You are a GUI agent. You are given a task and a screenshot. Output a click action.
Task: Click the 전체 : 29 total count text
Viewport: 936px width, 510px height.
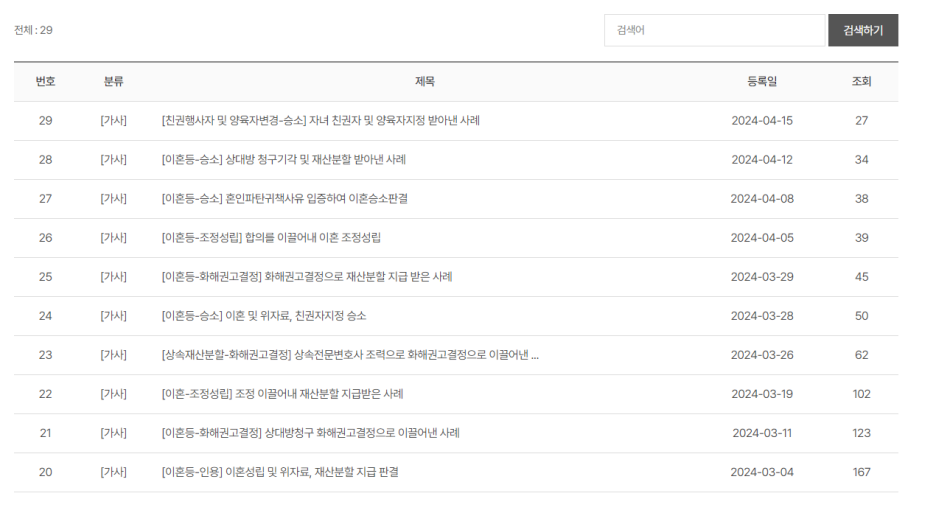pyautogui.click(x=33, y=30)
